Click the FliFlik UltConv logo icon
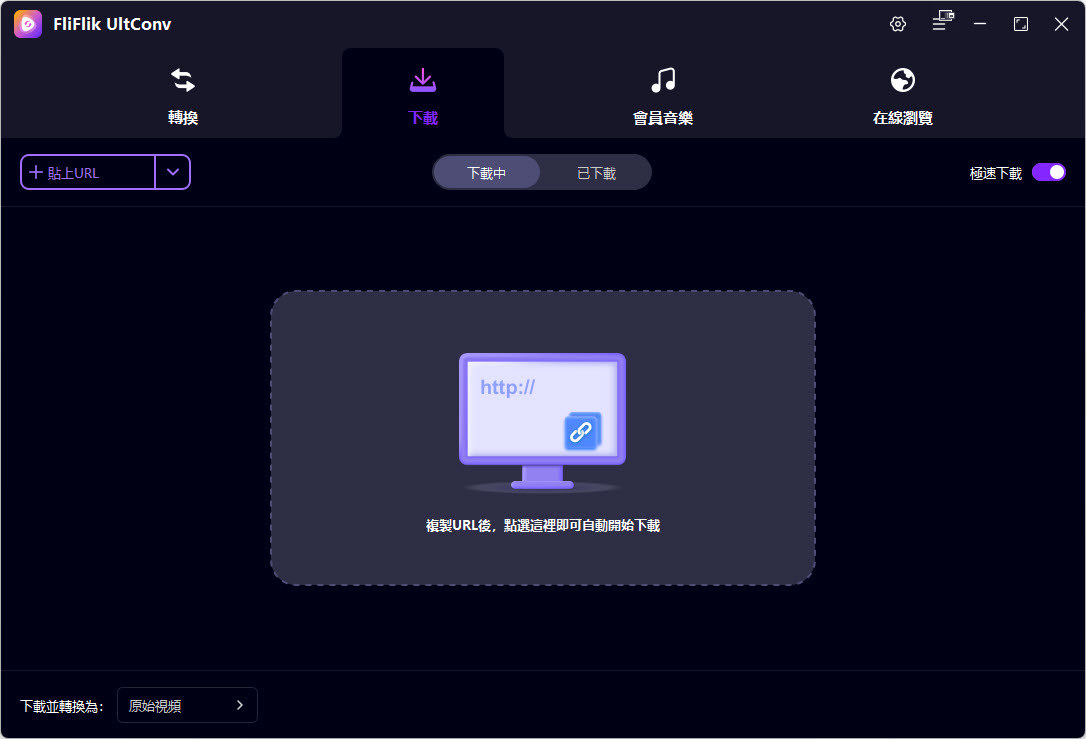 point(28,24)
